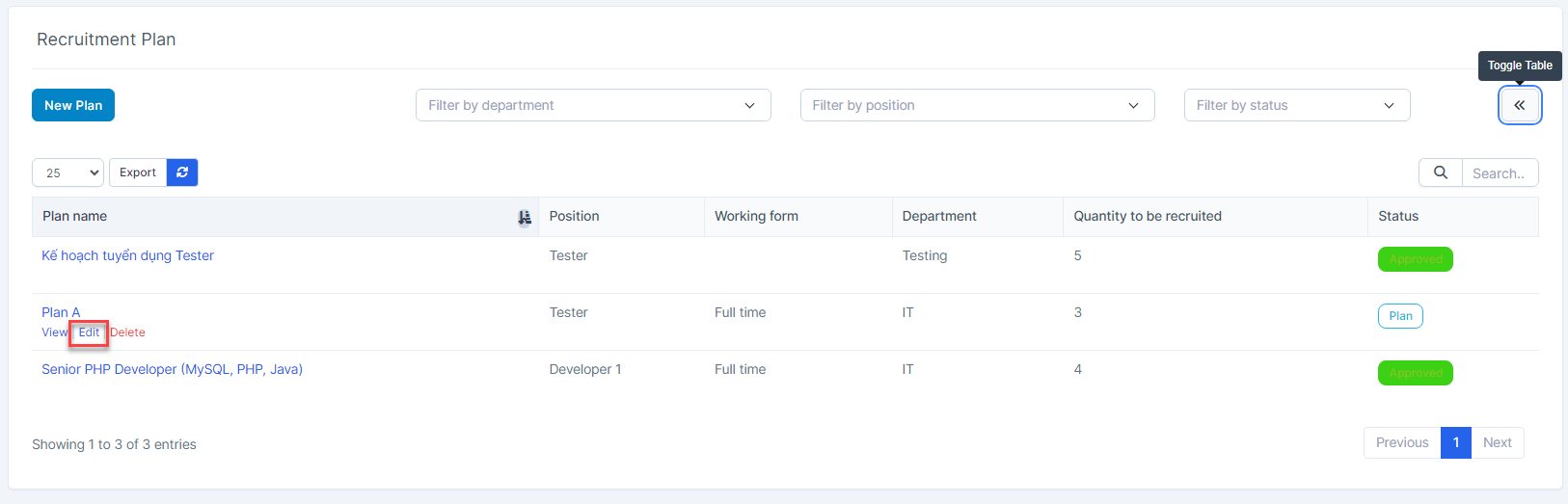The image size is (1568, 504).
Task: Open the Filter by status dropdown
Action: (x=1296, y=105)
